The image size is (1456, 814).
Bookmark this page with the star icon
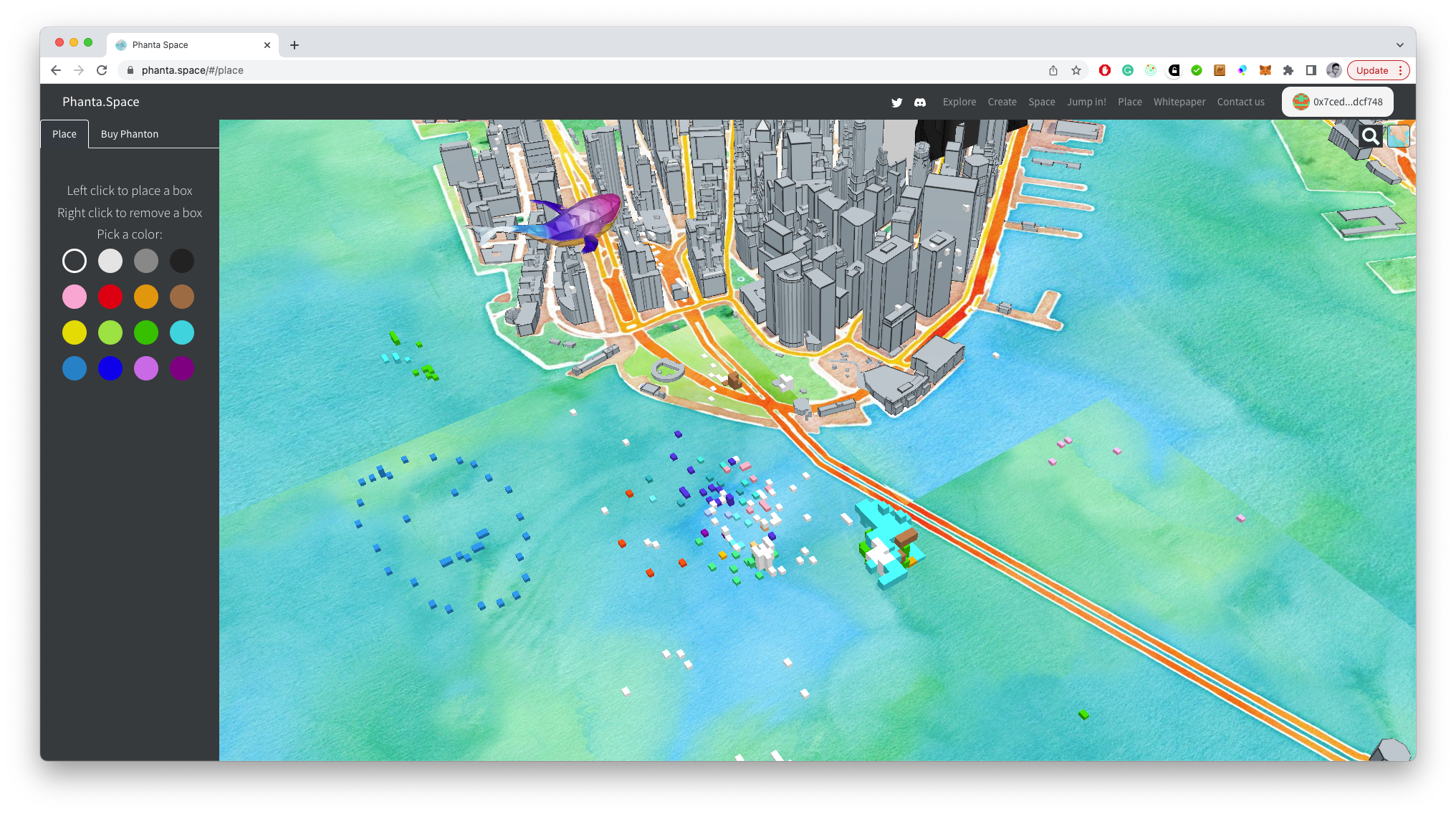(1076, 70)
